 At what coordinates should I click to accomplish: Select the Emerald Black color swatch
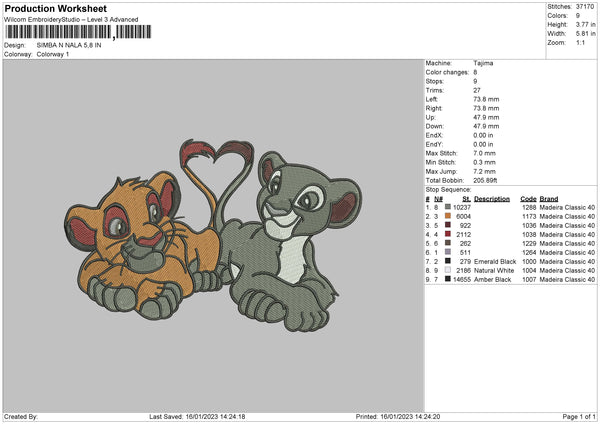(447, 261)
